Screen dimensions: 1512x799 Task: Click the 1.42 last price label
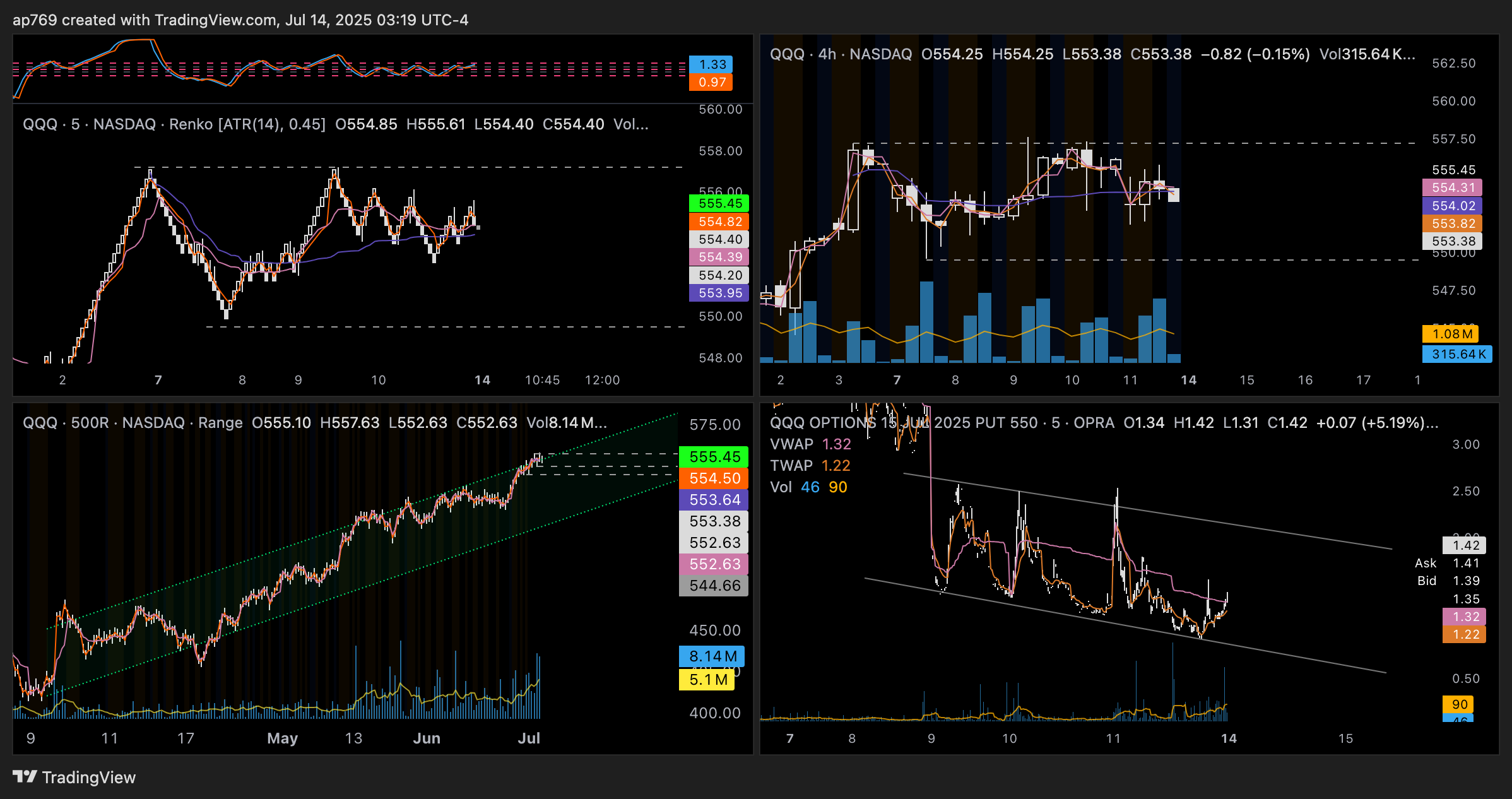[x=1464, y=545]
